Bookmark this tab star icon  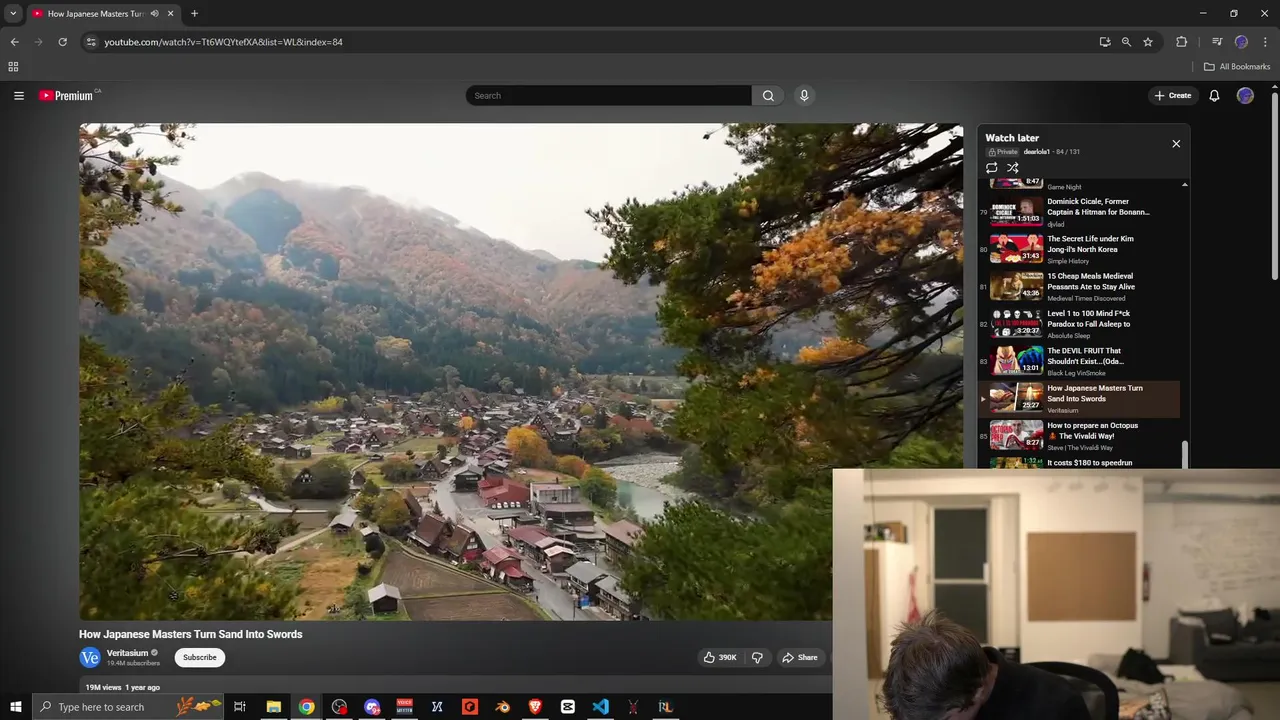coord(1148,42)
